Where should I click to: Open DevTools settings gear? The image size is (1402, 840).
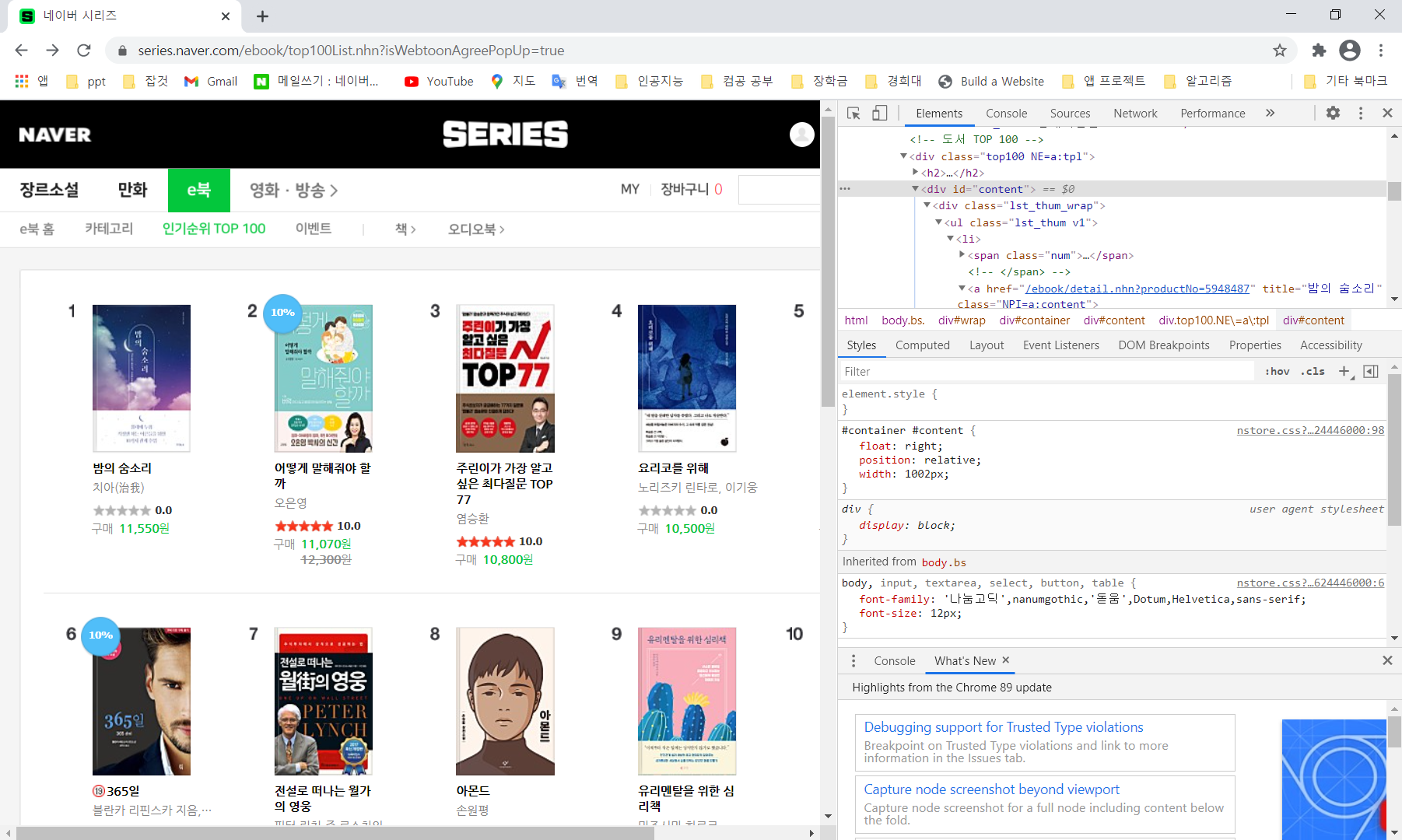[1333, 114]
